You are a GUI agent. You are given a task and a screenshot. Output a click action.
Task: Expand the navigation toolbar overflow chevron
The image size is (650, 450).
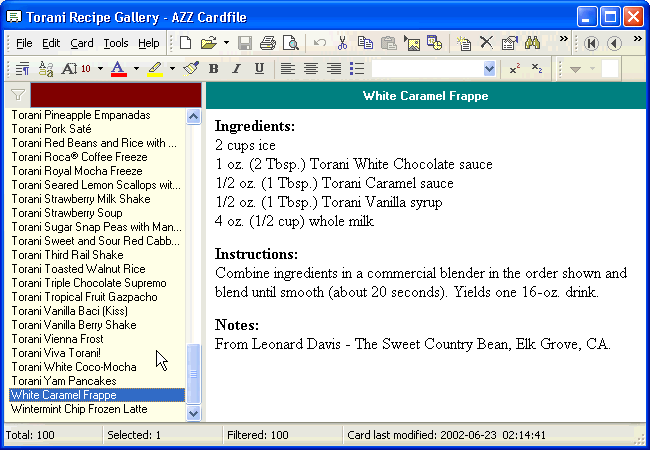coord(638,39)
